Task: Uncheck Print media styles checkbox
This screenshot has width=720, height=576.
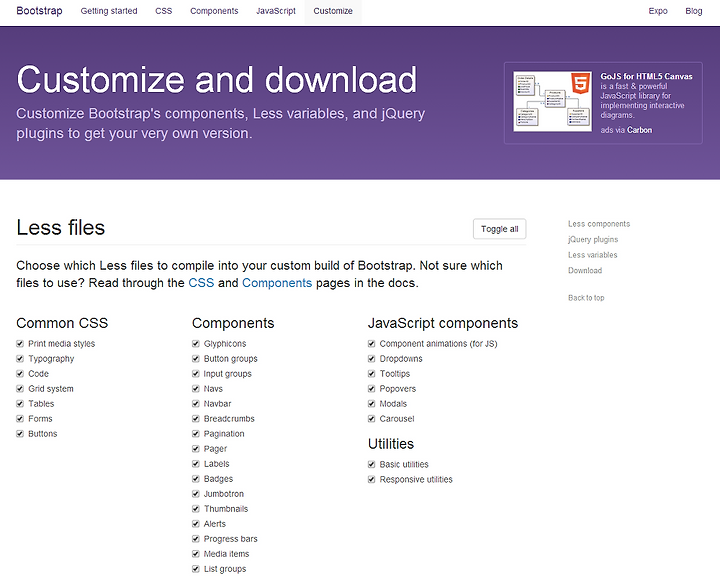Action: [20, 343]
